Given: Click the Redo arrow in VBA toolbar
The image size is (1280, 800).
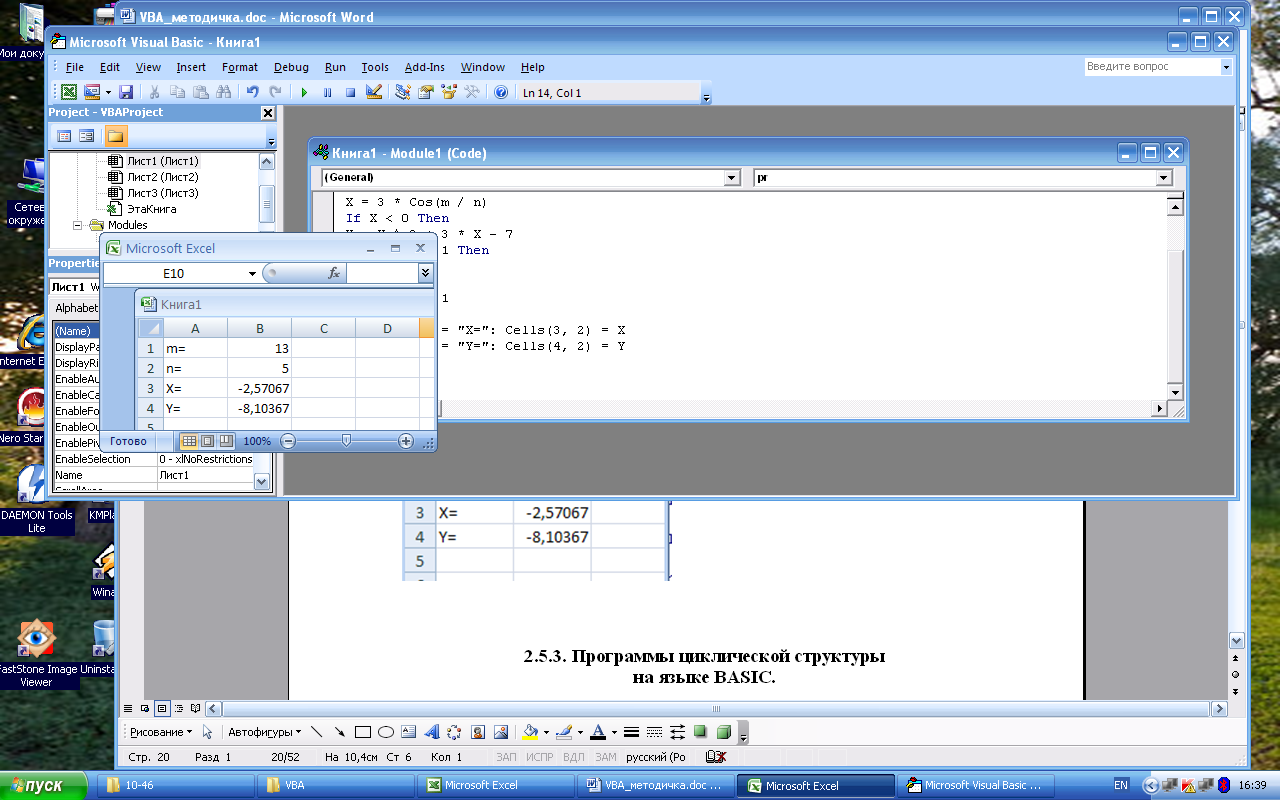Looking at the screenshot, I should pos(275,92).
